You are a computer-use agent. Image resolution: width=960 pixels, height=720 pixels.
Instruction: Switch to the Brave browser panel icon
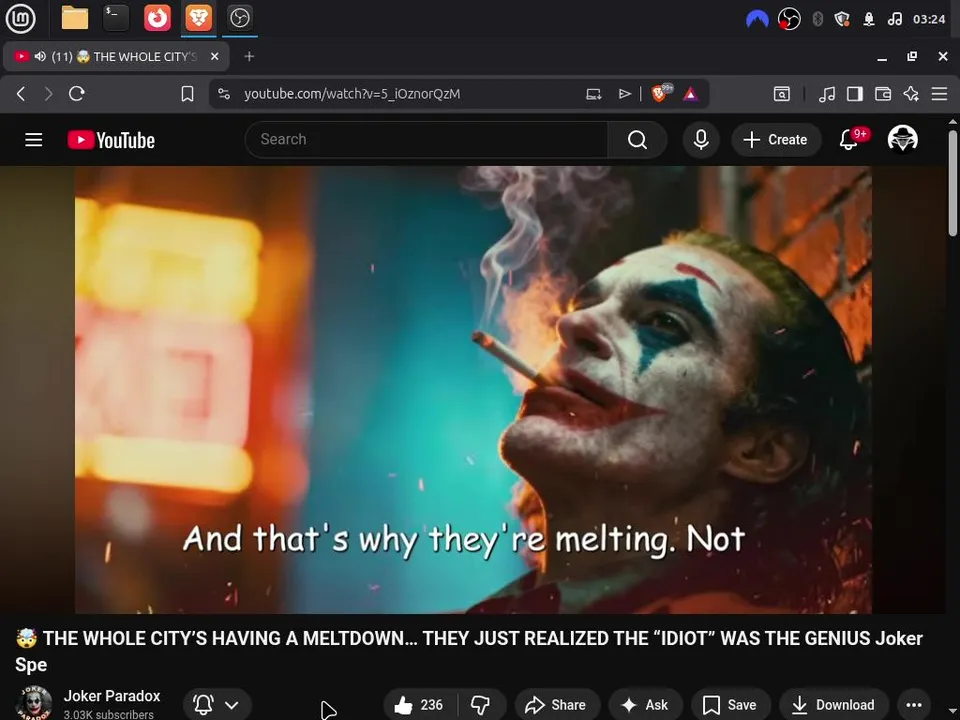[x=198, y=18]
